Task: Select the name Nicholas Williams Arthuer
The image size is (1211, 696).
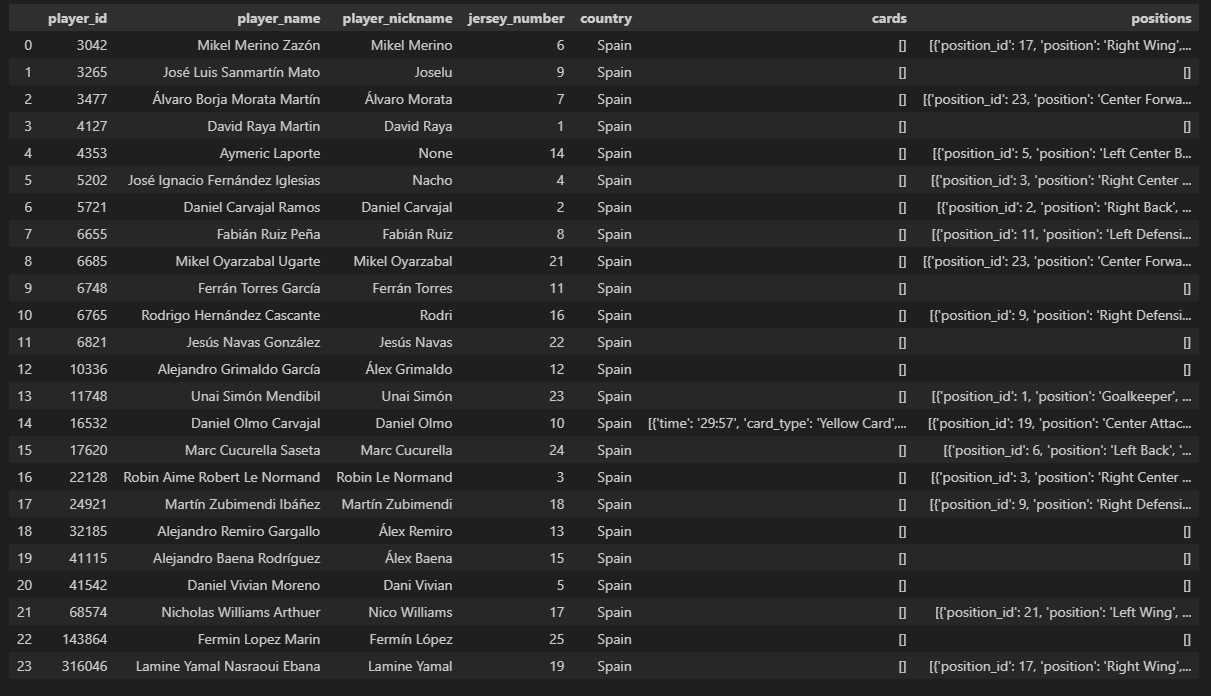Action: click(241, 612)
